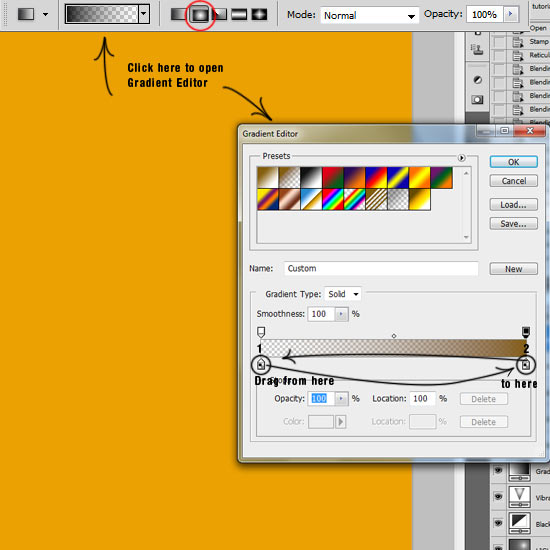The width and height of the screenshot is (550, 550).
Task: Choose the Copper gradient preset
Action: tap(289, 200)
